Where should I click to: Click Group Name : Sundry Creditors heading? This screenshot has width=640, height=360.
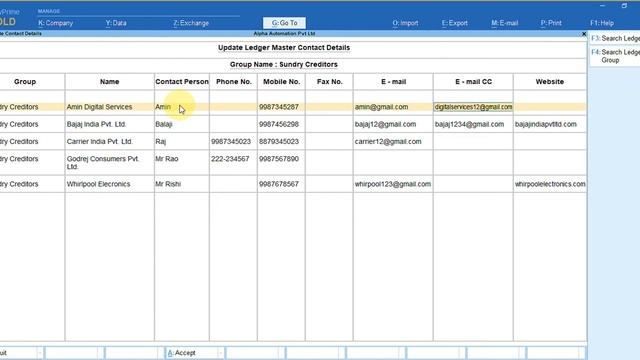[x=284, y=64]
